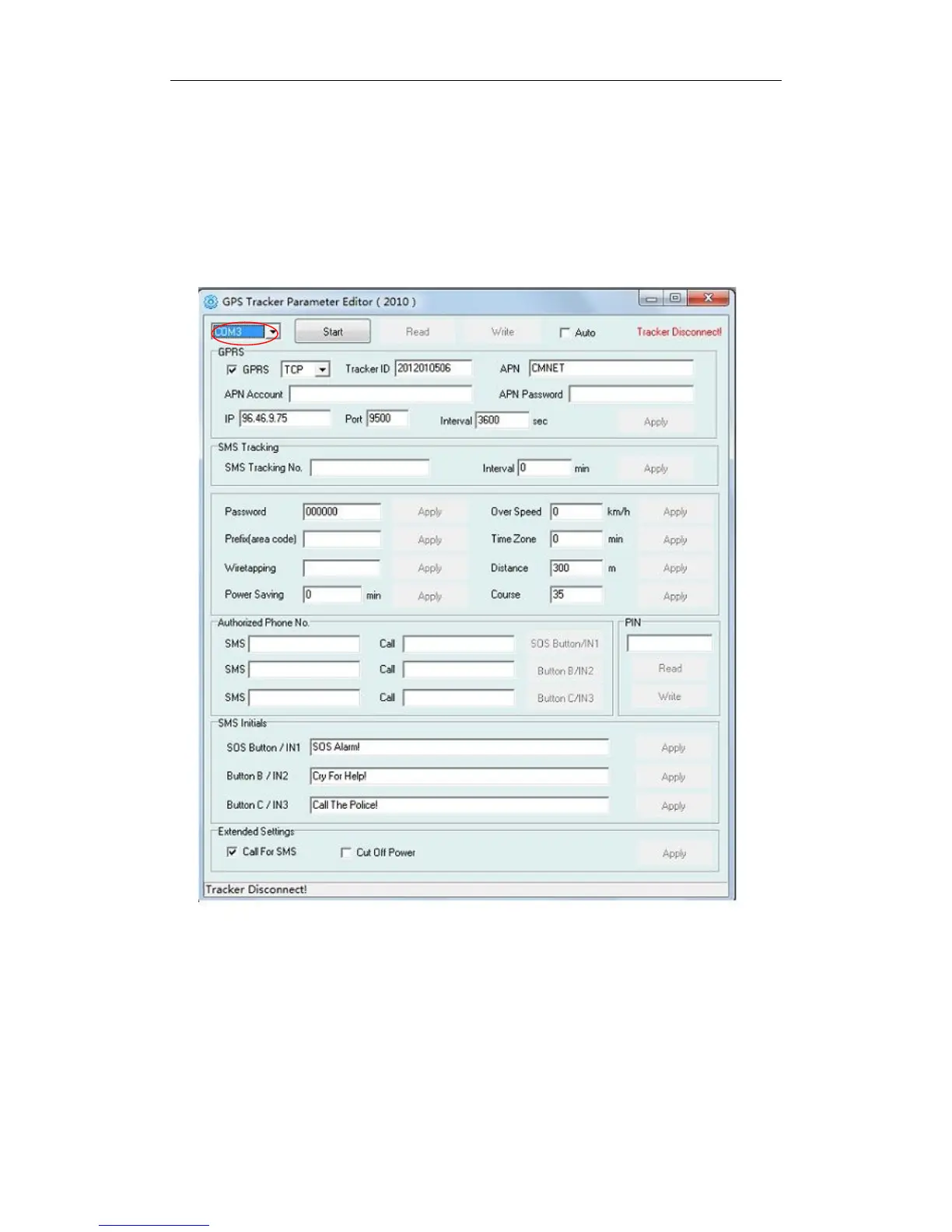Open the COM3 port dropdown
Screen dimensions: 952x1232
[x=272, y=332]
